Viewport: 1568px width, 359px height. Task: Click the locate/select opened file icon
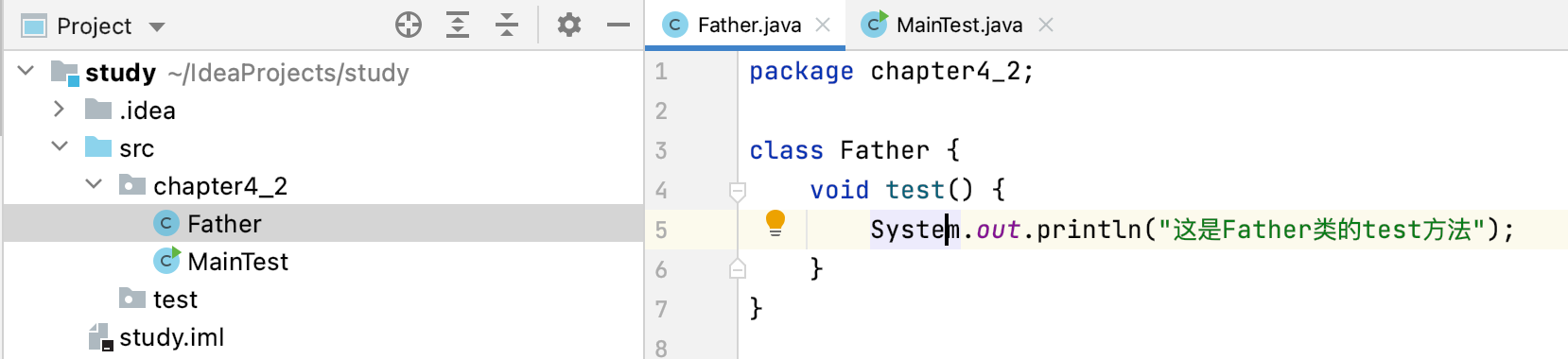point(409,25)
